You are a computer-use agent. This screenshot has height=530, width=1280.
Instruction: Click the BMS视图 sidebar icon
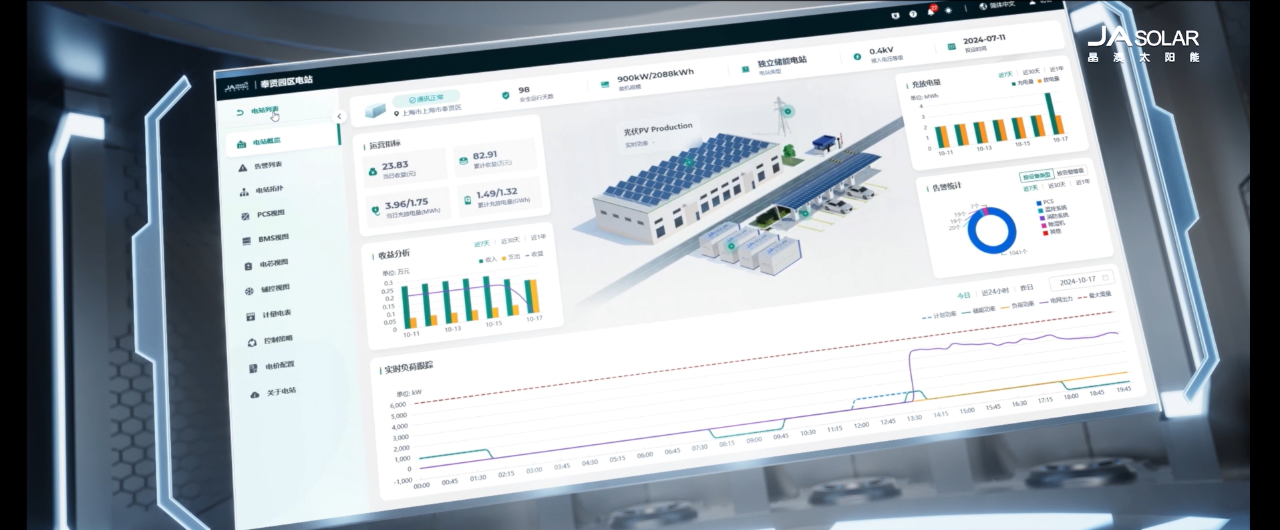coord(247,240)
